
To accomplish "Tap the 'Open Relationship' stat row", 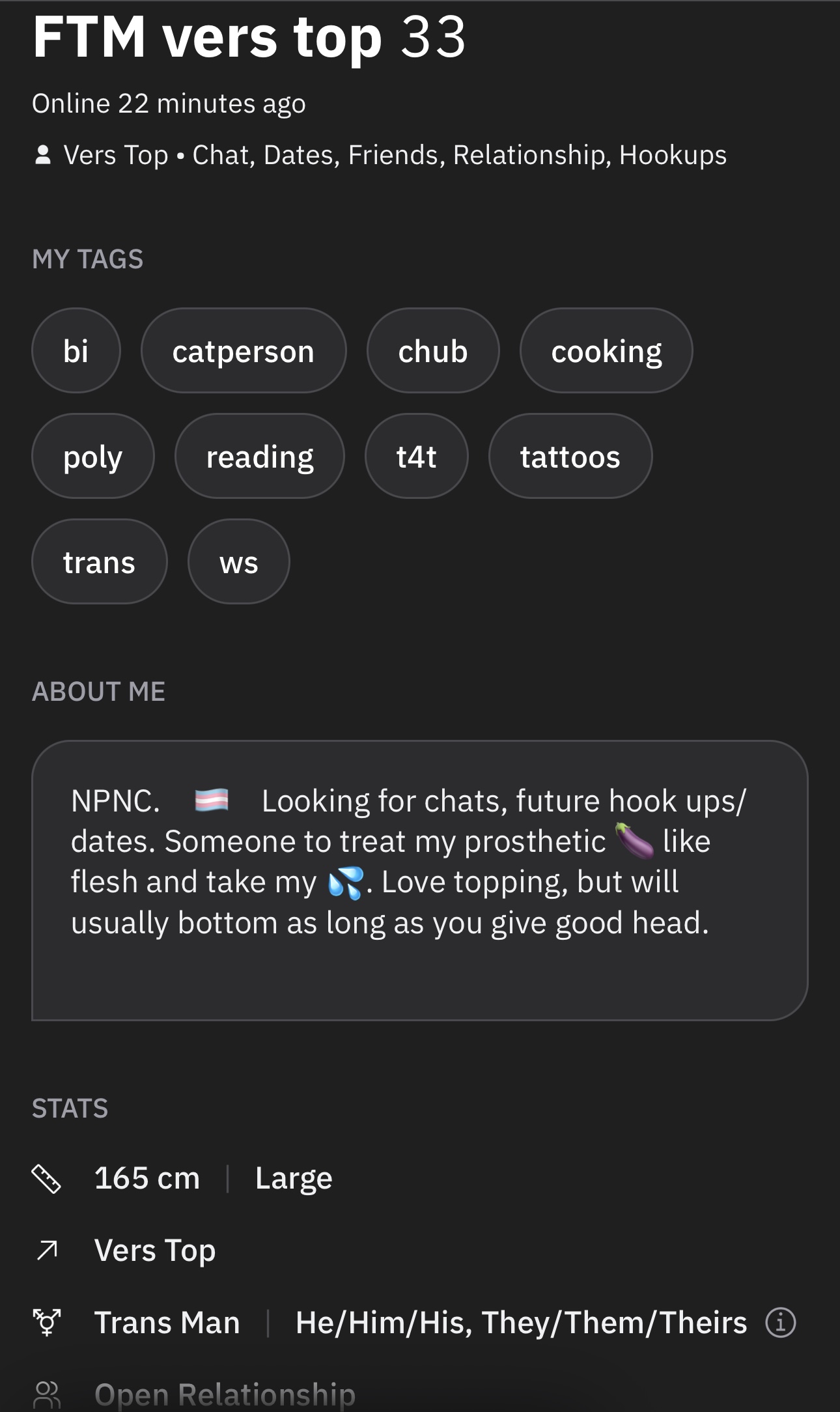I will coord(420,1394).
